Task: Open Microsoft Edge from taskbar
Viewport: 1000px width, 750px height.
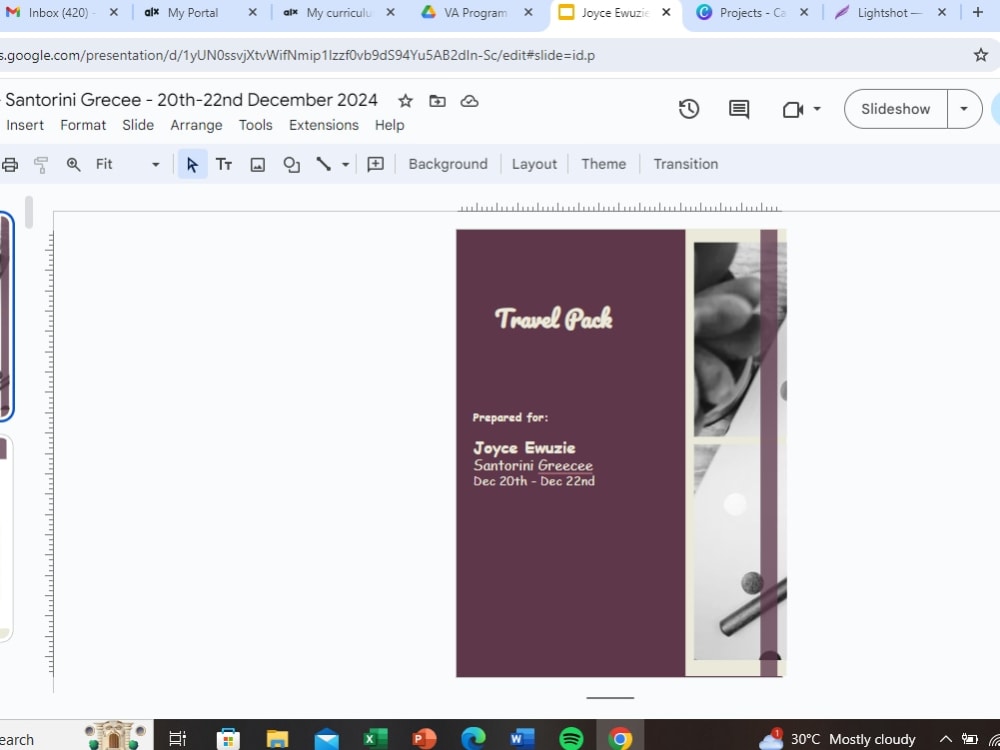Action: pos(473,739)
